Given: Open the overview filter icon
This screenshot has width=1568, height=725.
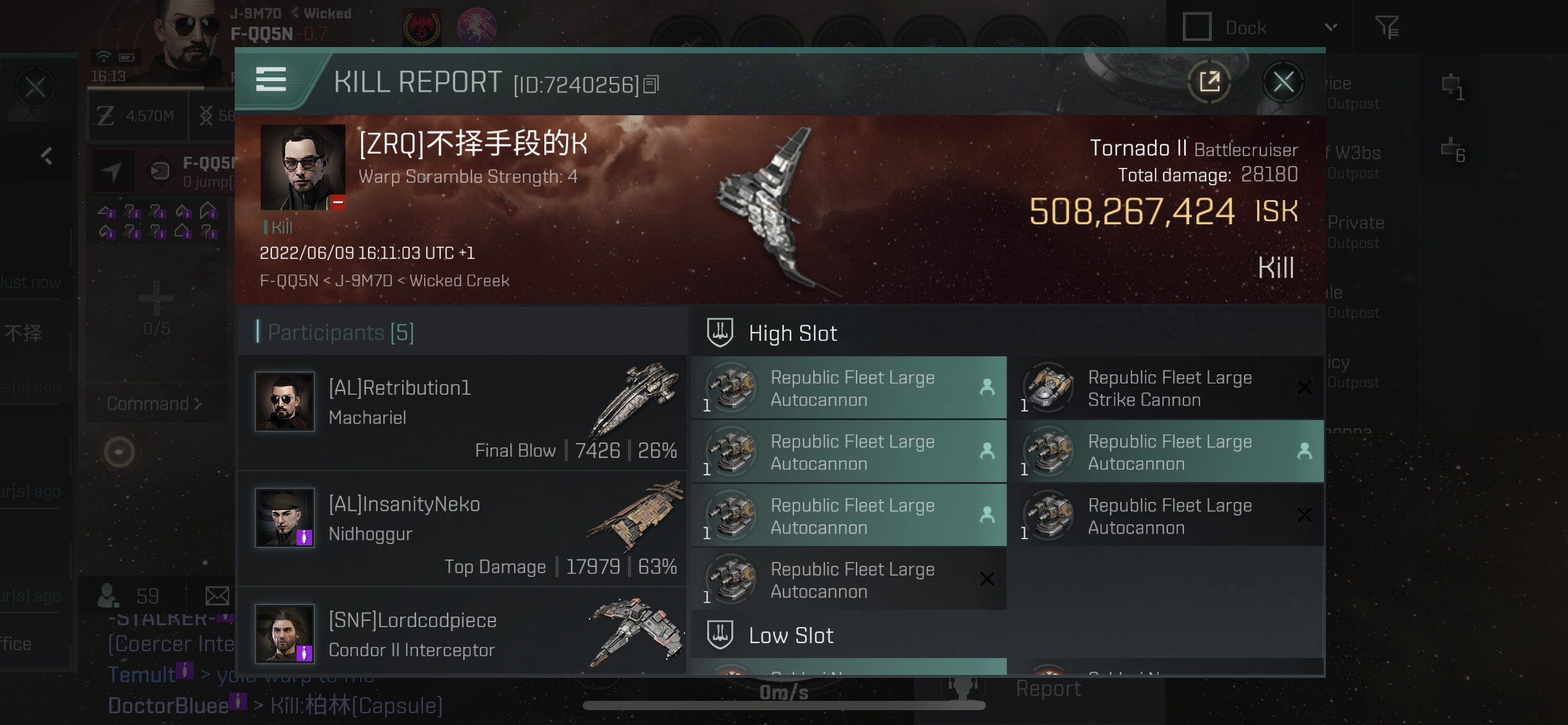Looking at the screenshot, I should 1387,27.
